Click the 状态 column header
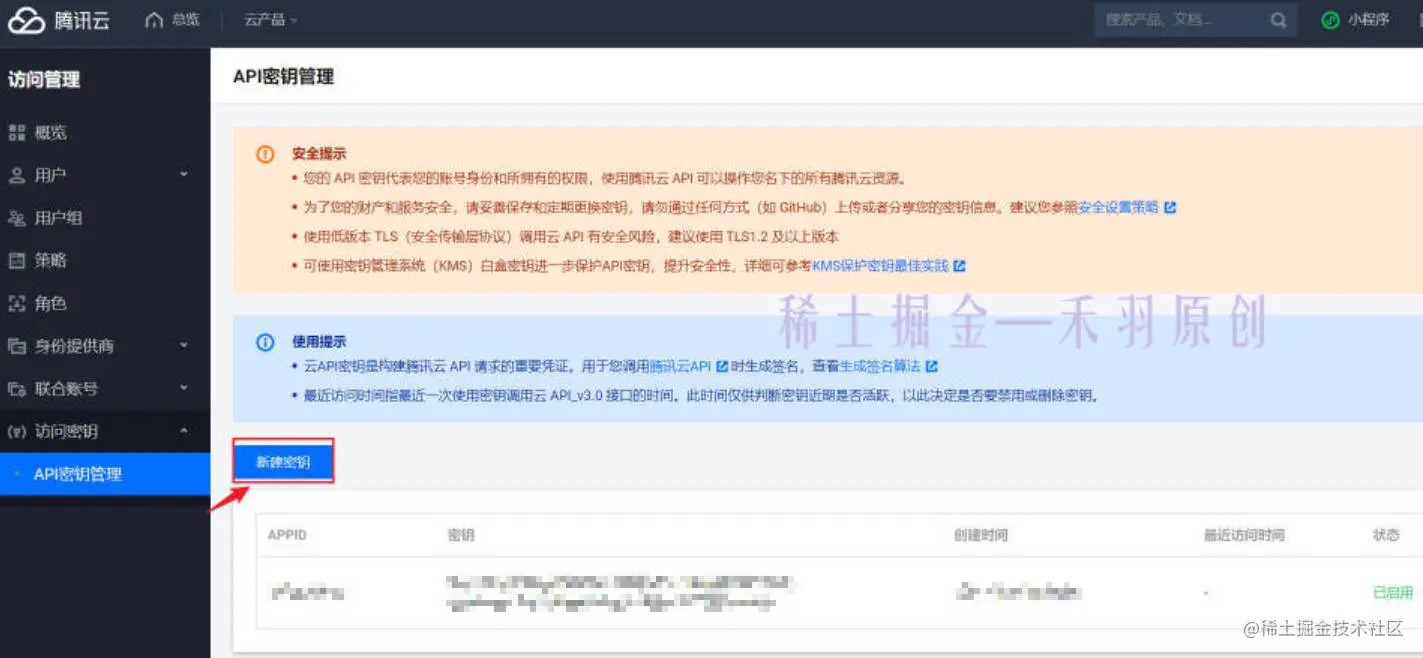Image resolution: width=1423 pixels, height=658 pixels. click(x=1386, y=536)
